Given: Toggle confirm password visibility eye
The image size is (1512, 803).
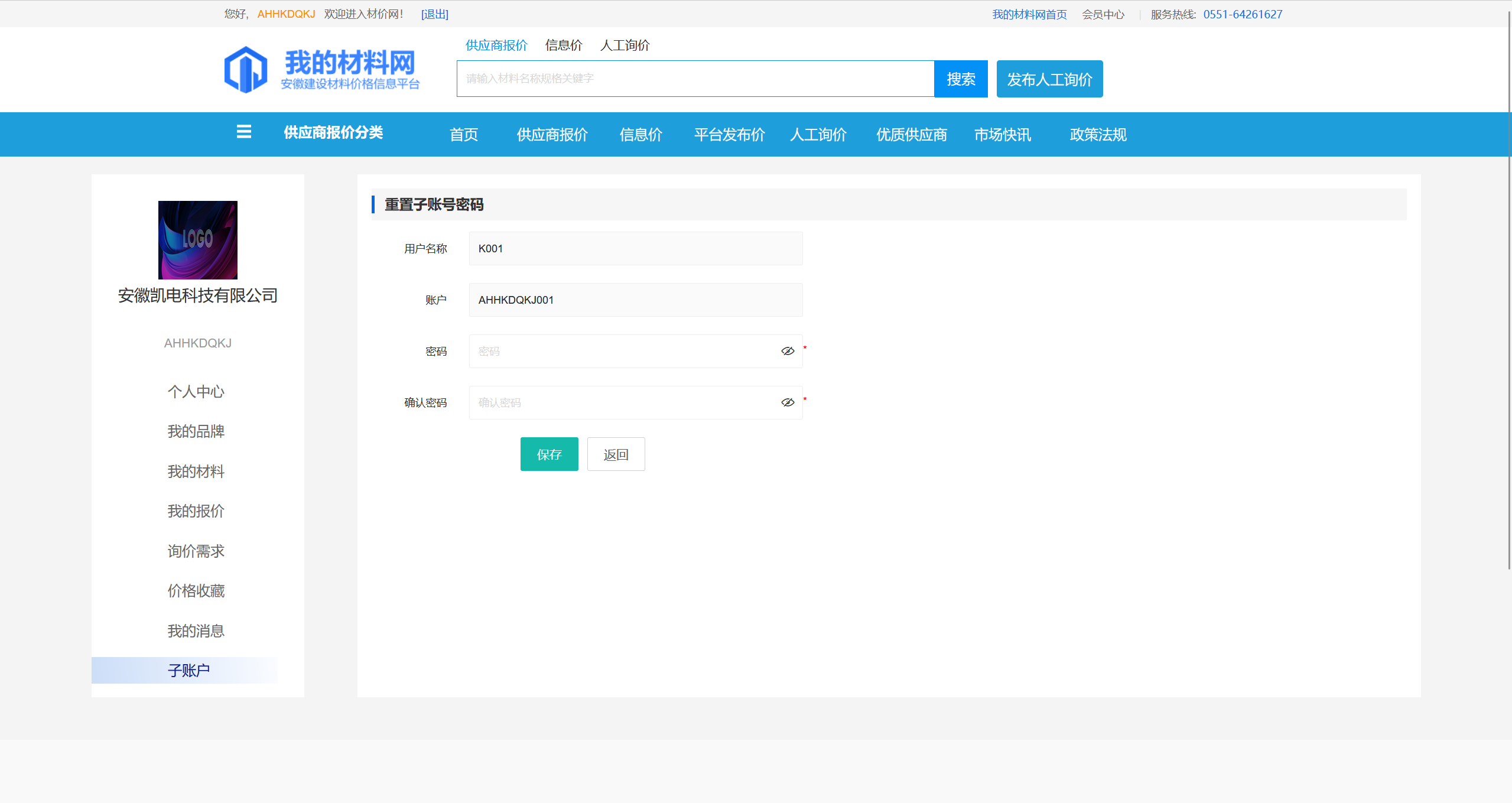Looking at the screenshot, I should point(787,402).
